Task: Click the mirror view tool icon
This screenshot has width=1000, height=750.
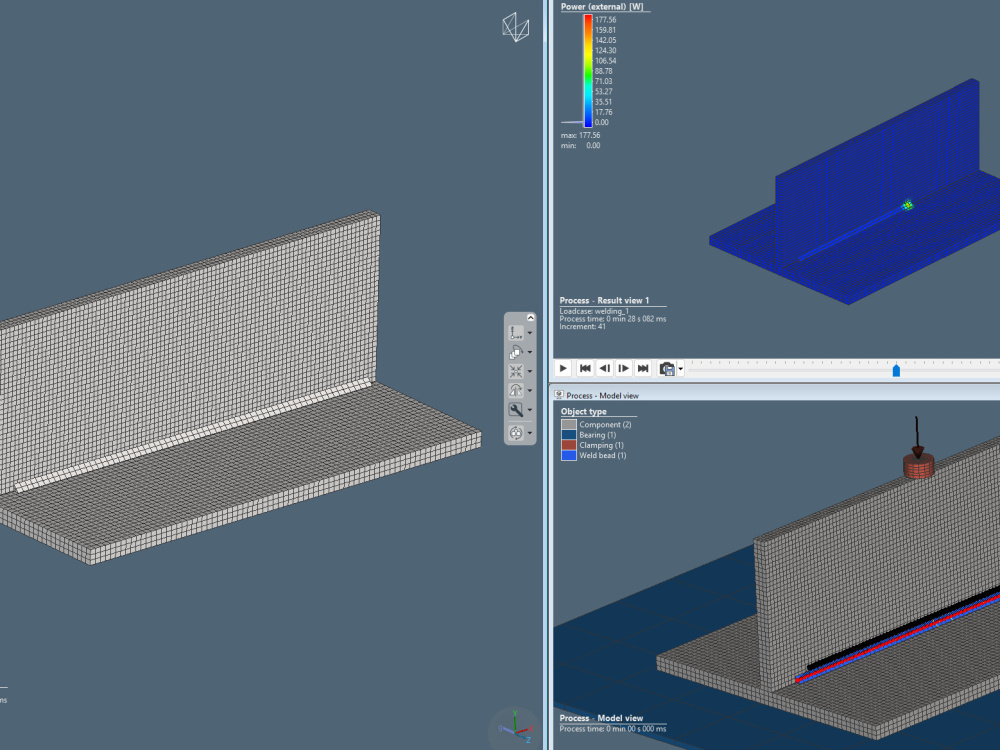Action: click(x=516, y=390)
